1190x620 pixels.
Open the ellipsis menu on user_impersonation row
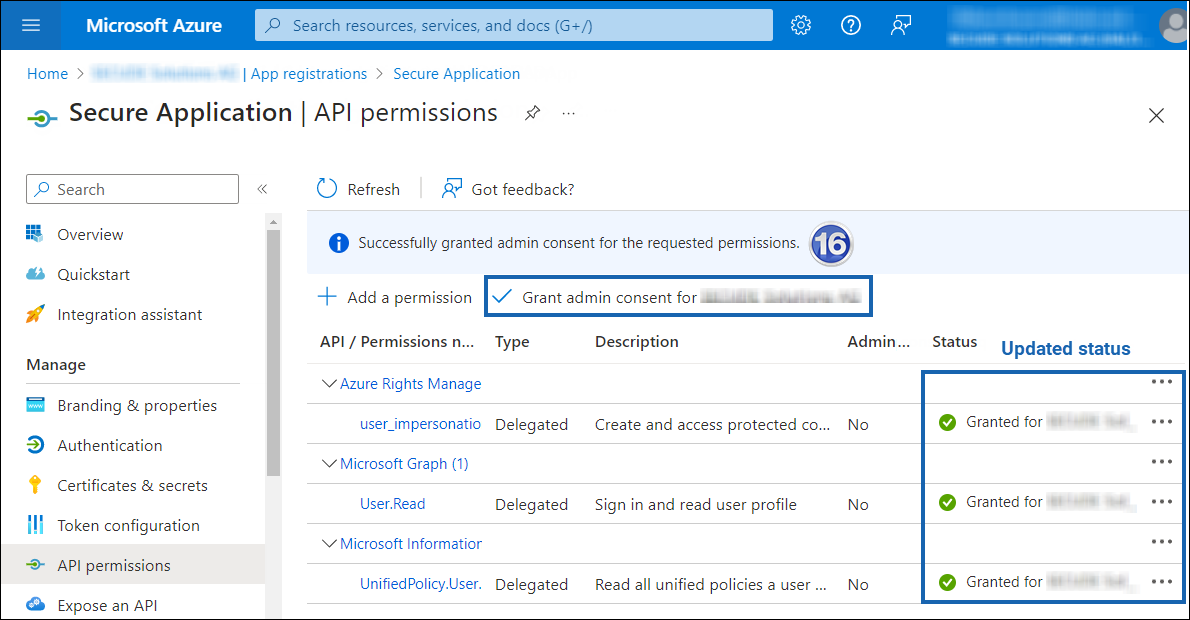tap(1161, 422)
